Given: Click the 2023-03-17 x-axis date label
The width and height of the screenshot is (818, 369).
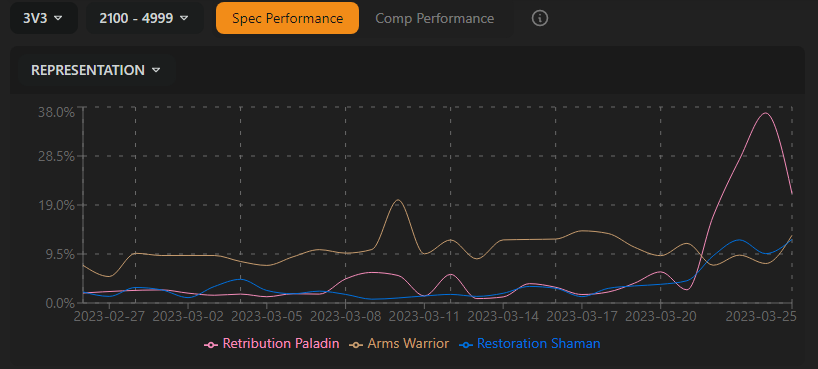Looking at the screenshot, I should click(582, 316).
